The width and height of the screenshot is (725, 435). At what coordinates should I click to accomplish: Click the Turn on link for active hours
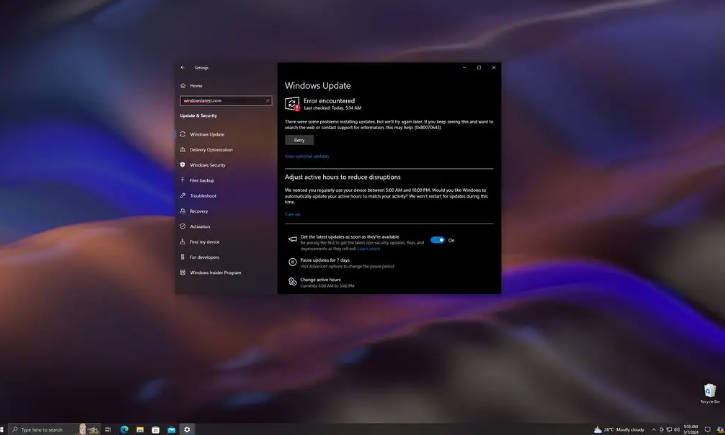pyautogui.click(x=293, y=214)
